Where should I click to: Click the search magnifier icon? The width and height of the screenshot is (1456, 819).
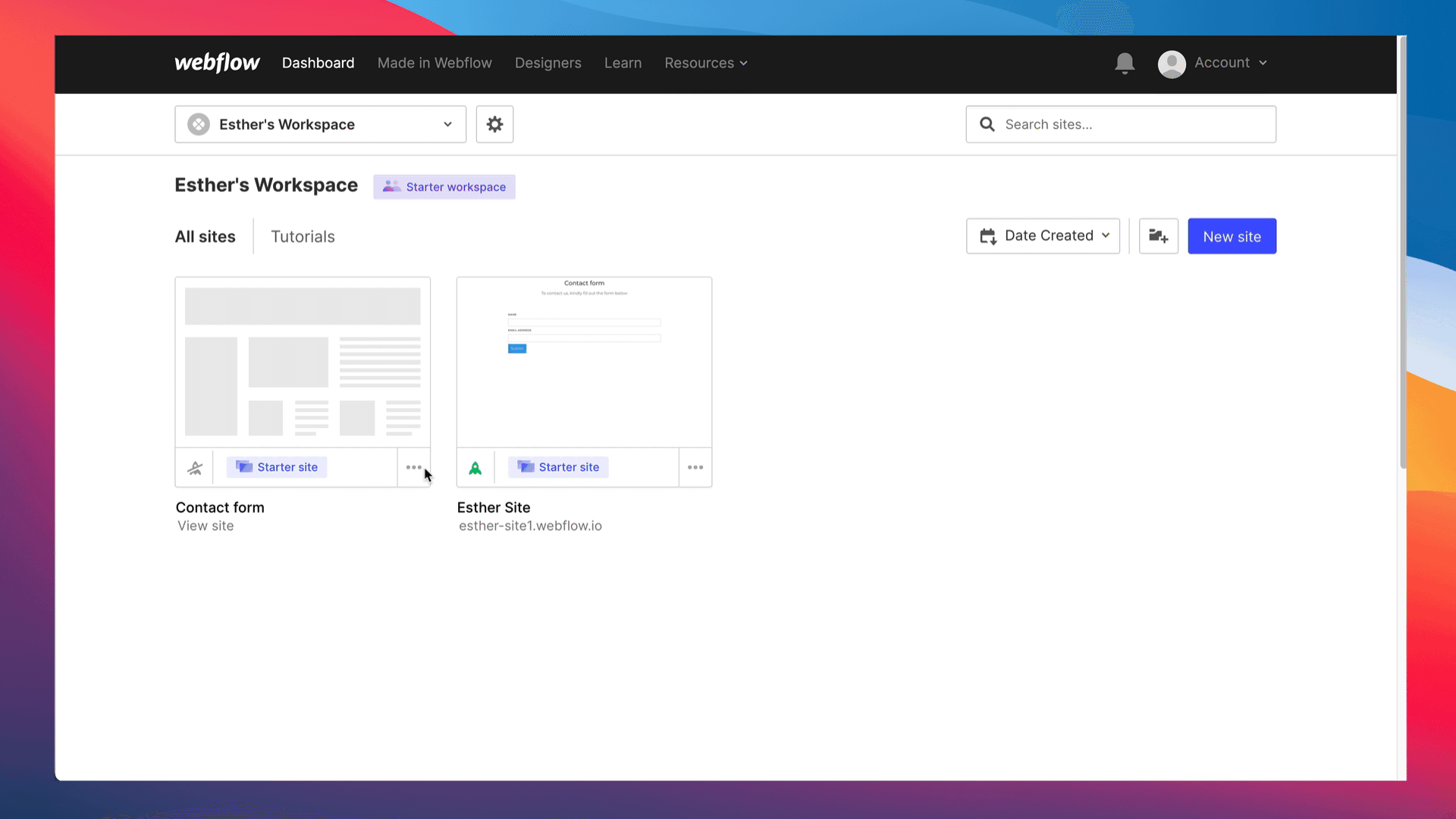[987, 124]
